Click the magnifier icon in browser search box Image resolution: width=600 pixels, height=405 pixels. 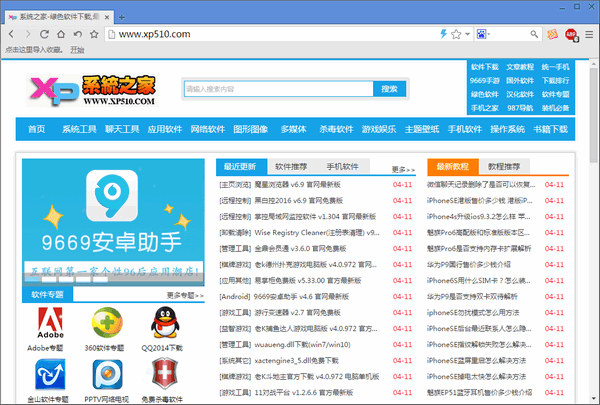tap(534, 34)
